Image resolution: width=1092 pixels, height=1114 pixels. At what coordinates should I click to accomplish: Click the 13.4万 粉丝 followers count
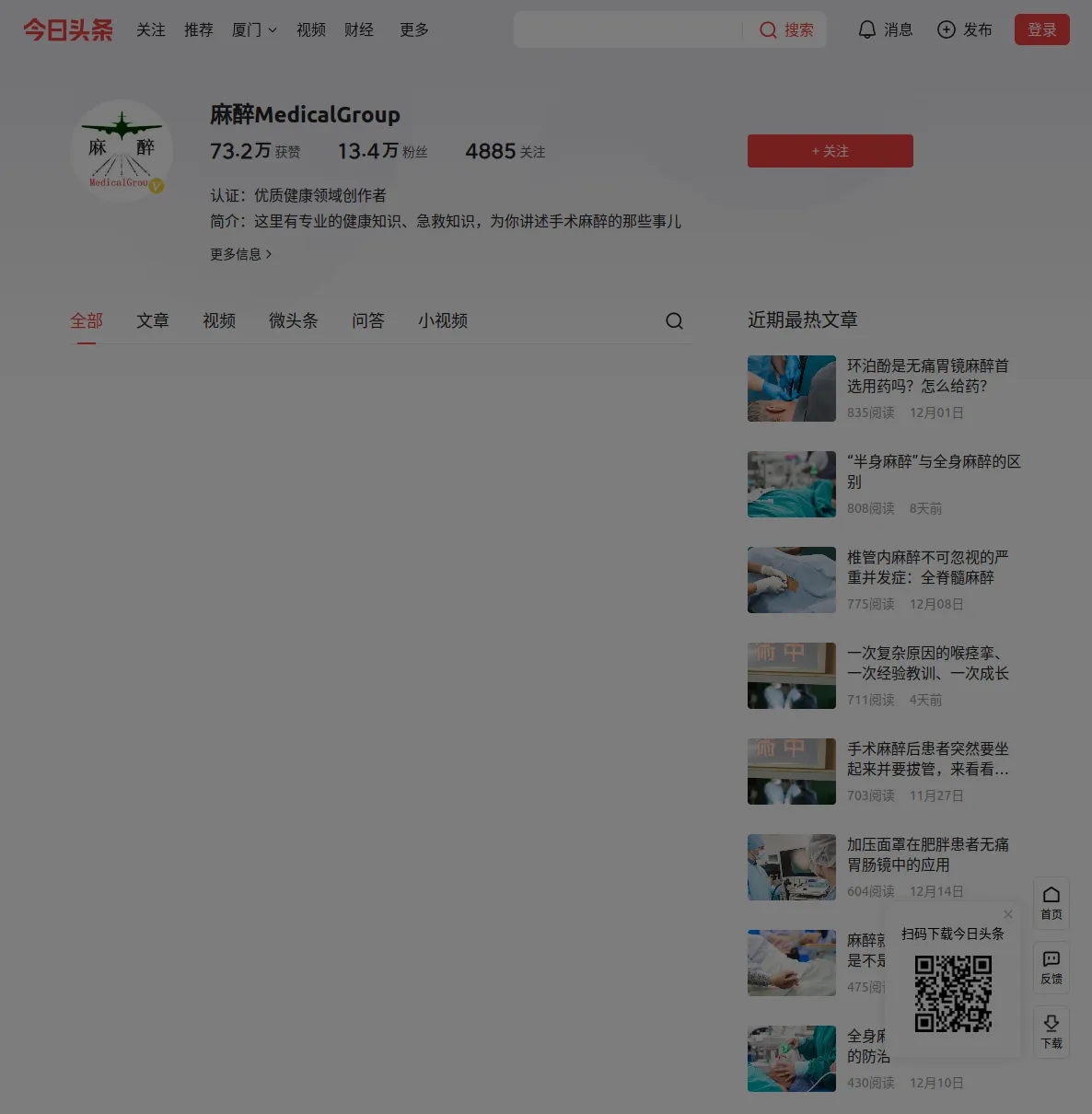382,151
